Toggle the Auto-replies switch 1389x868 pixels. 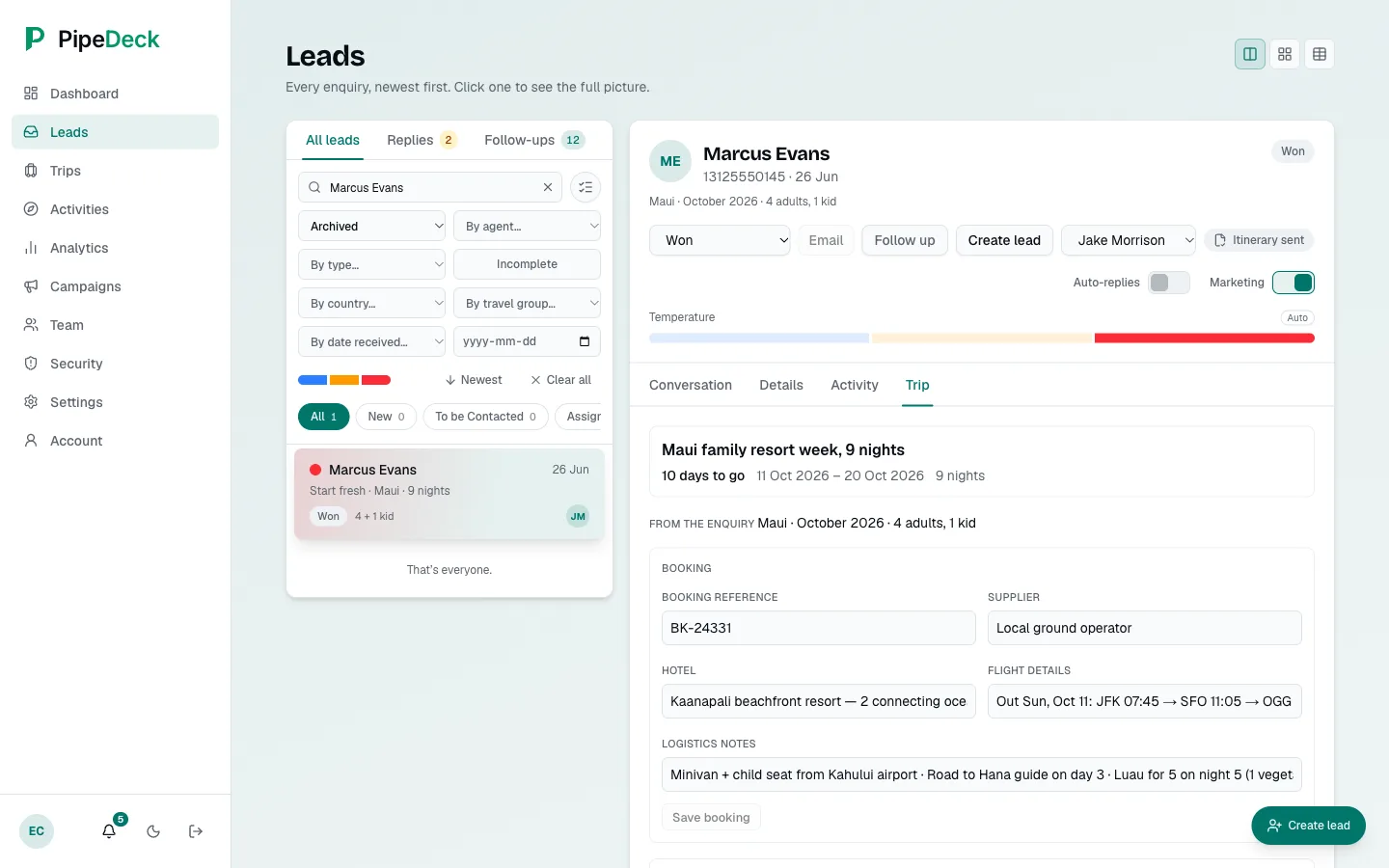pos(1169,283)
